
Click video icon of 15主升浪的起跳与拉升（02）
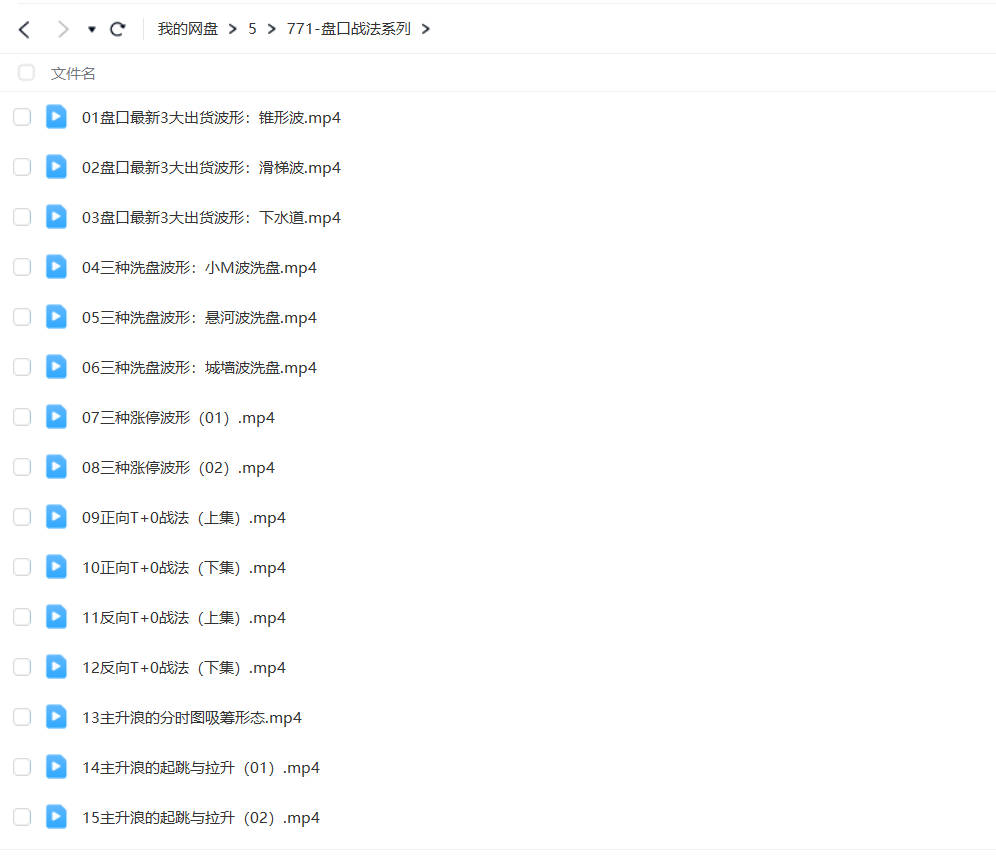(56, 817)
